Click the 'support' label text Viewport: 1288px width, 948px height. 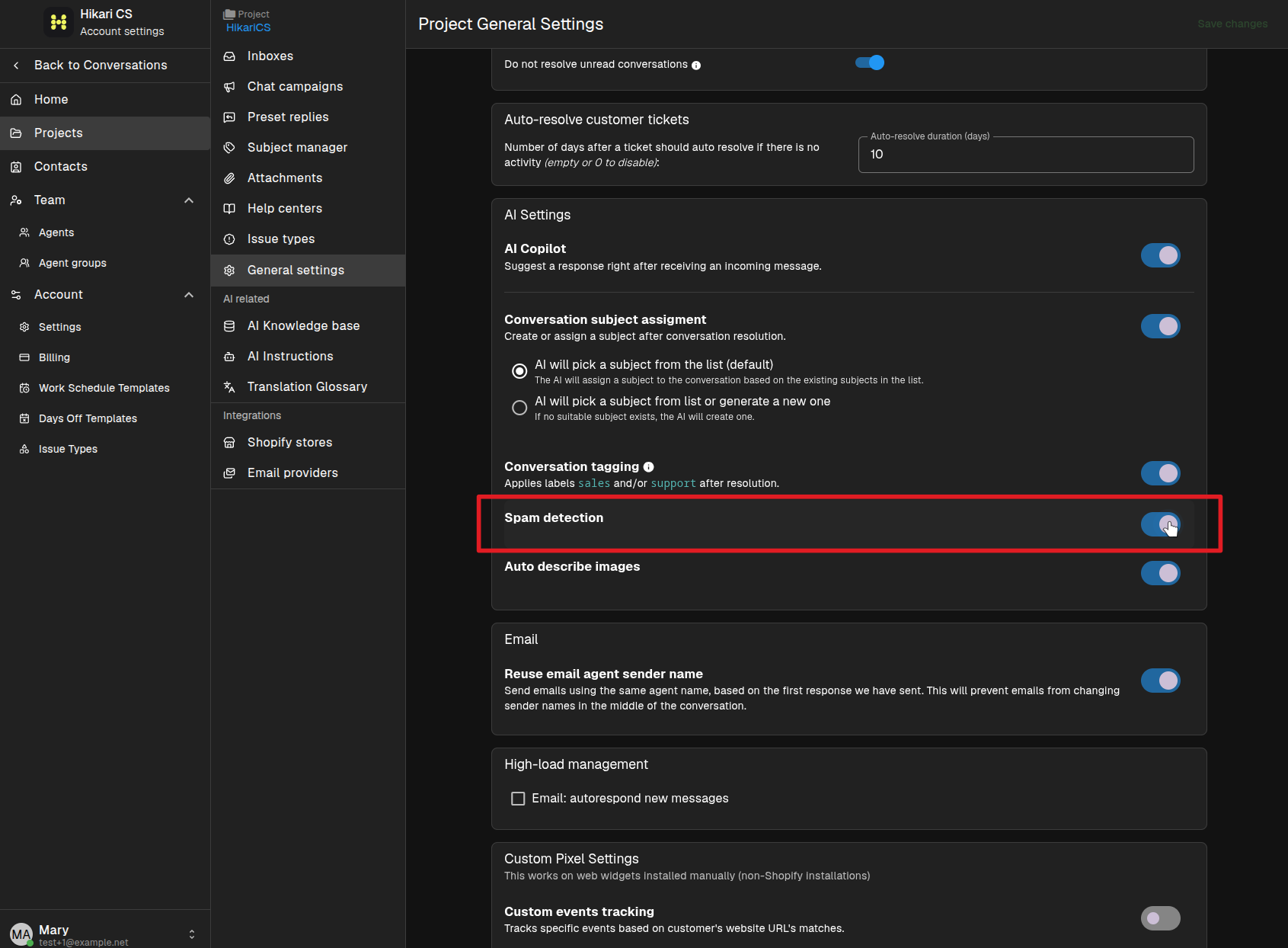tap(673, 484)
